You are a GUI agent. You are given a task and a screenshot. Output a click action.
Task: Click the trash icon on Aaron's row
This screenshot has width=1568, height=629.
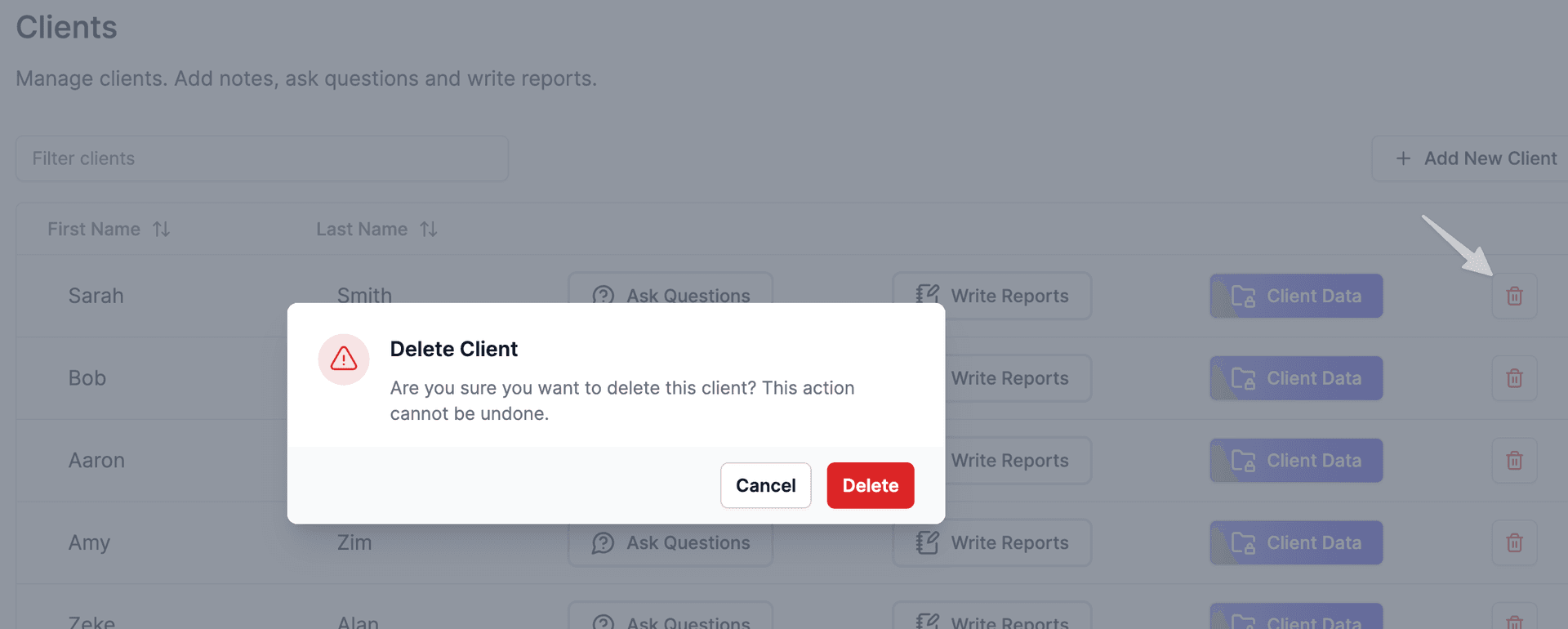pos(1514,460)
